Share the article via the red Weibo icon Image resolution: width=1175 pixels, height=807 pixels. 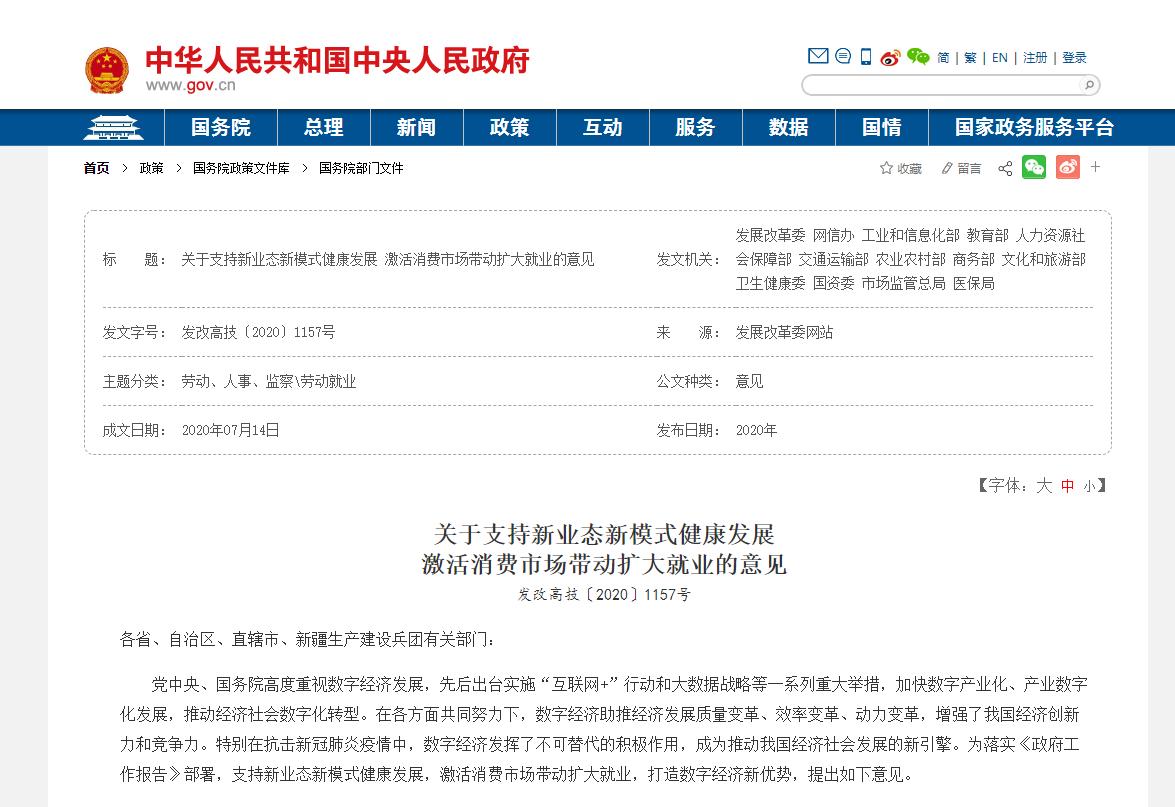[1068, 167]
